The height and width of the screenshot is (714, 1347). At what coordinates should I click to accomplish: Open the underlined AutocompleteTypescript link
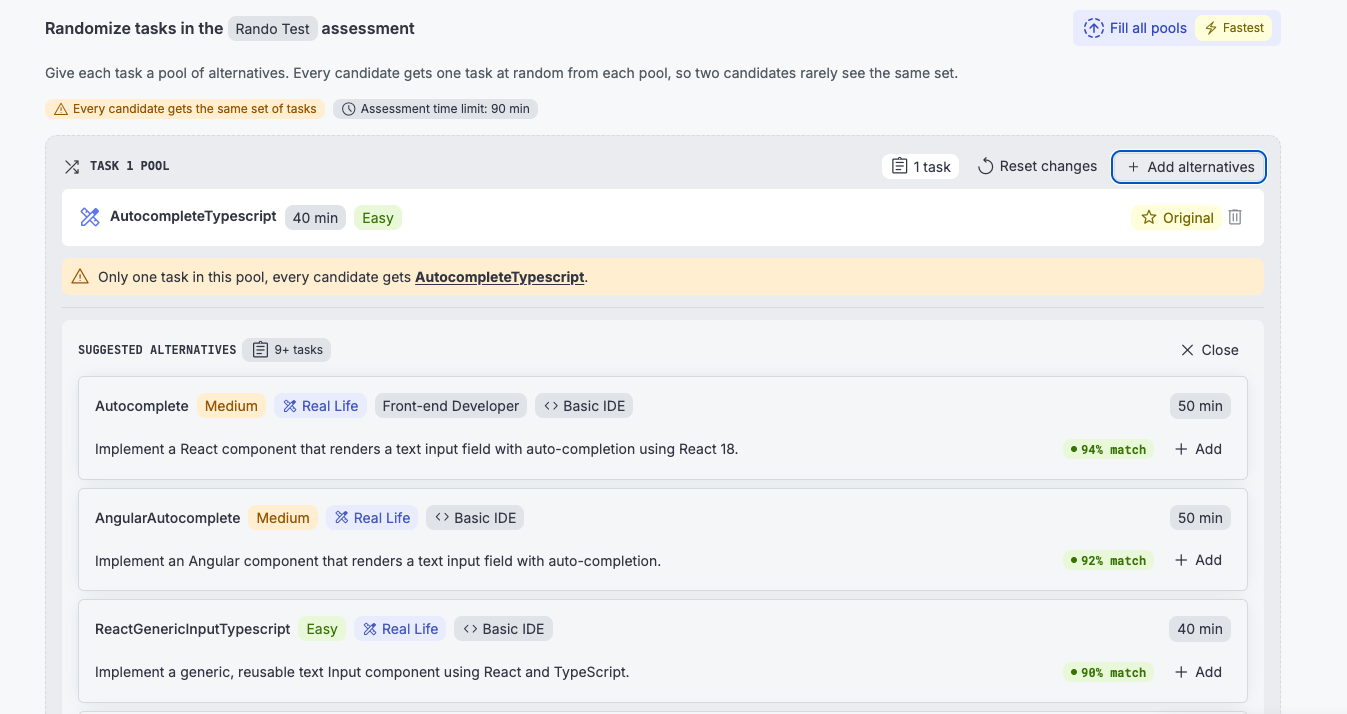pos(499,277)
